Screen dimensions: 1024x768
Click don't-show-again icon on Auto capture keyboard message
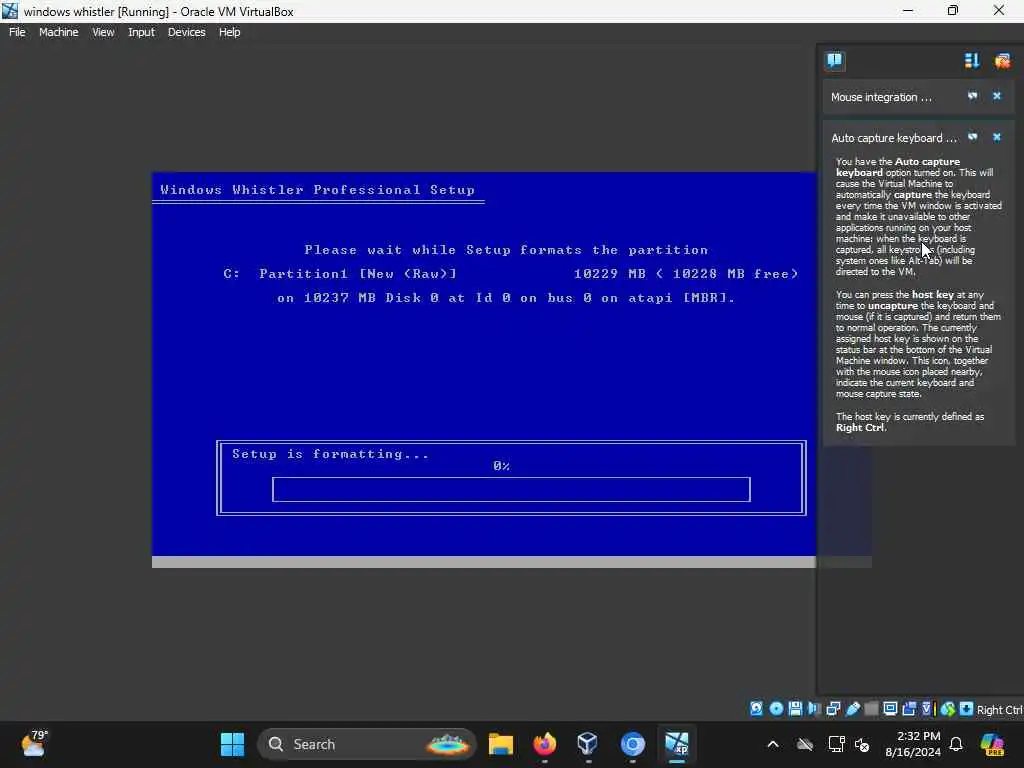(x=972, y=137)
